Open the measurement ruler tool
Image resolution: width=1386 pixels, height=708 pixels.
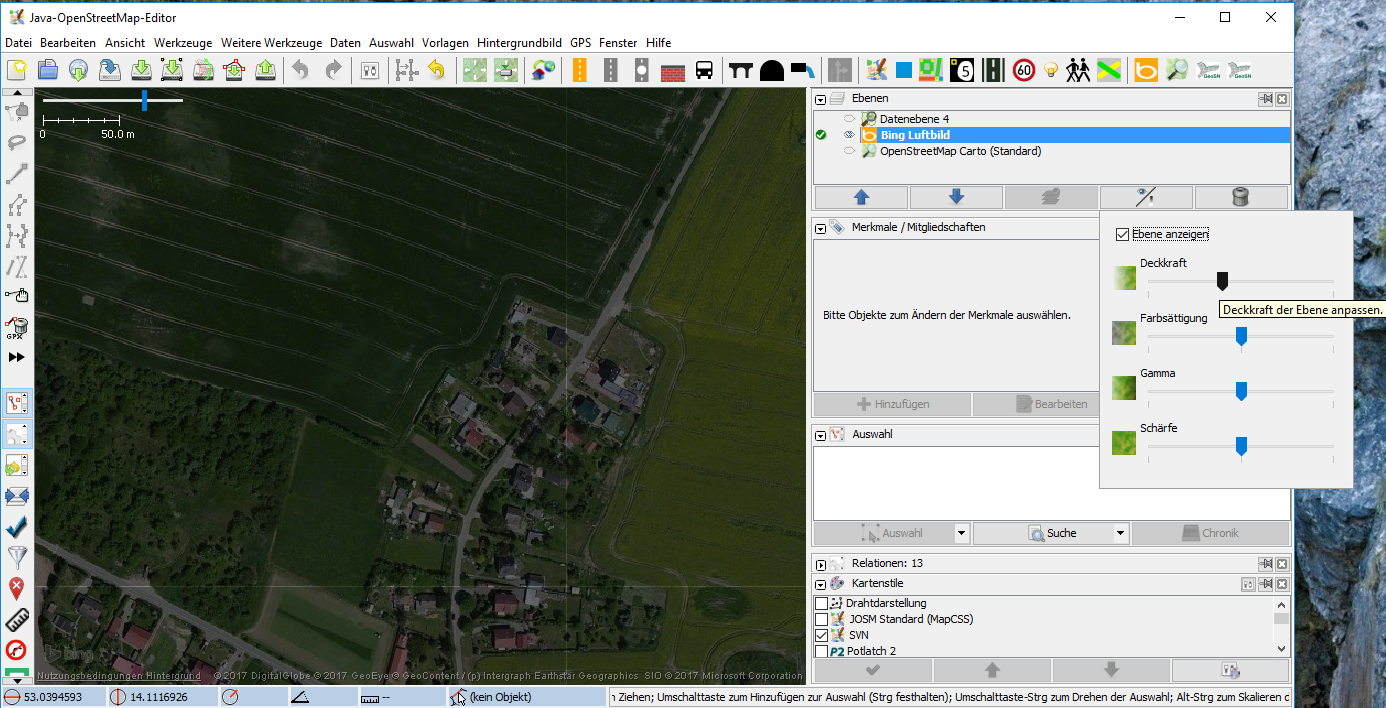click(x=17, y=618)
